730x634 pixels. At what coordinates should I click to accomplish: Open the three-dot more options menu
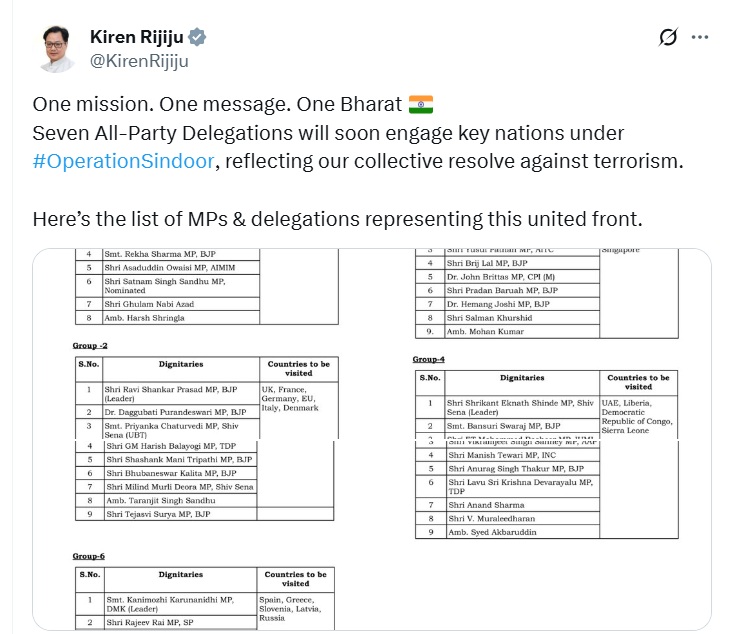point(700,37)
